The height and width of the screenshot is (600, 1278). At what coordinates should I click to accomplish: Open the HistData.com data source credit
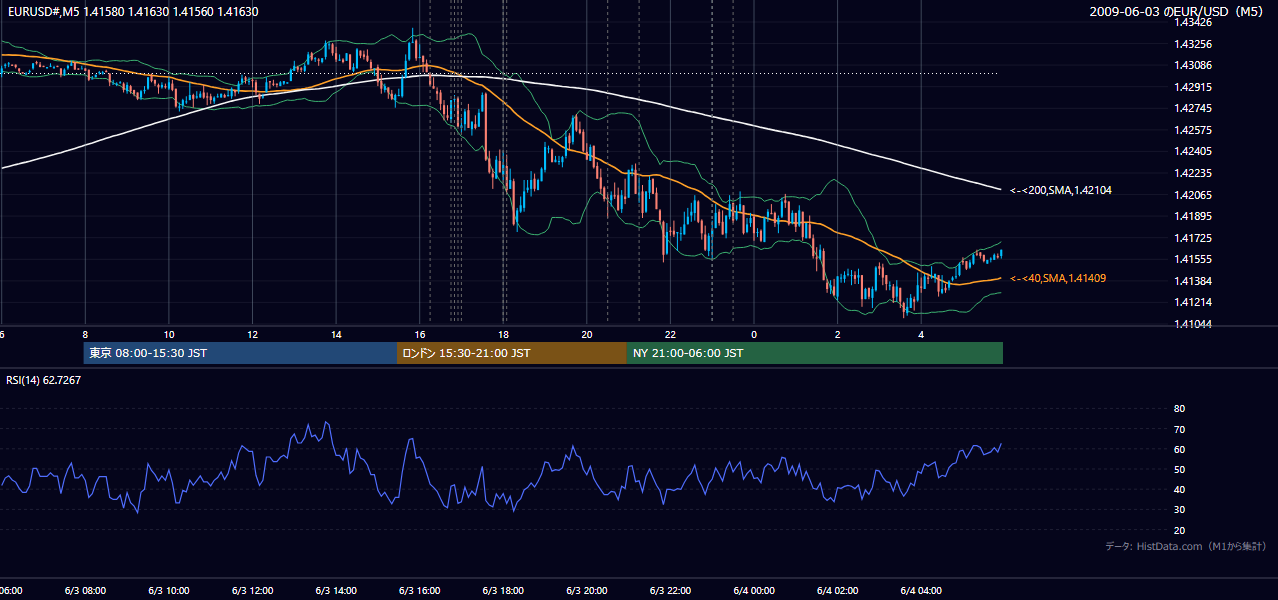1186,546
